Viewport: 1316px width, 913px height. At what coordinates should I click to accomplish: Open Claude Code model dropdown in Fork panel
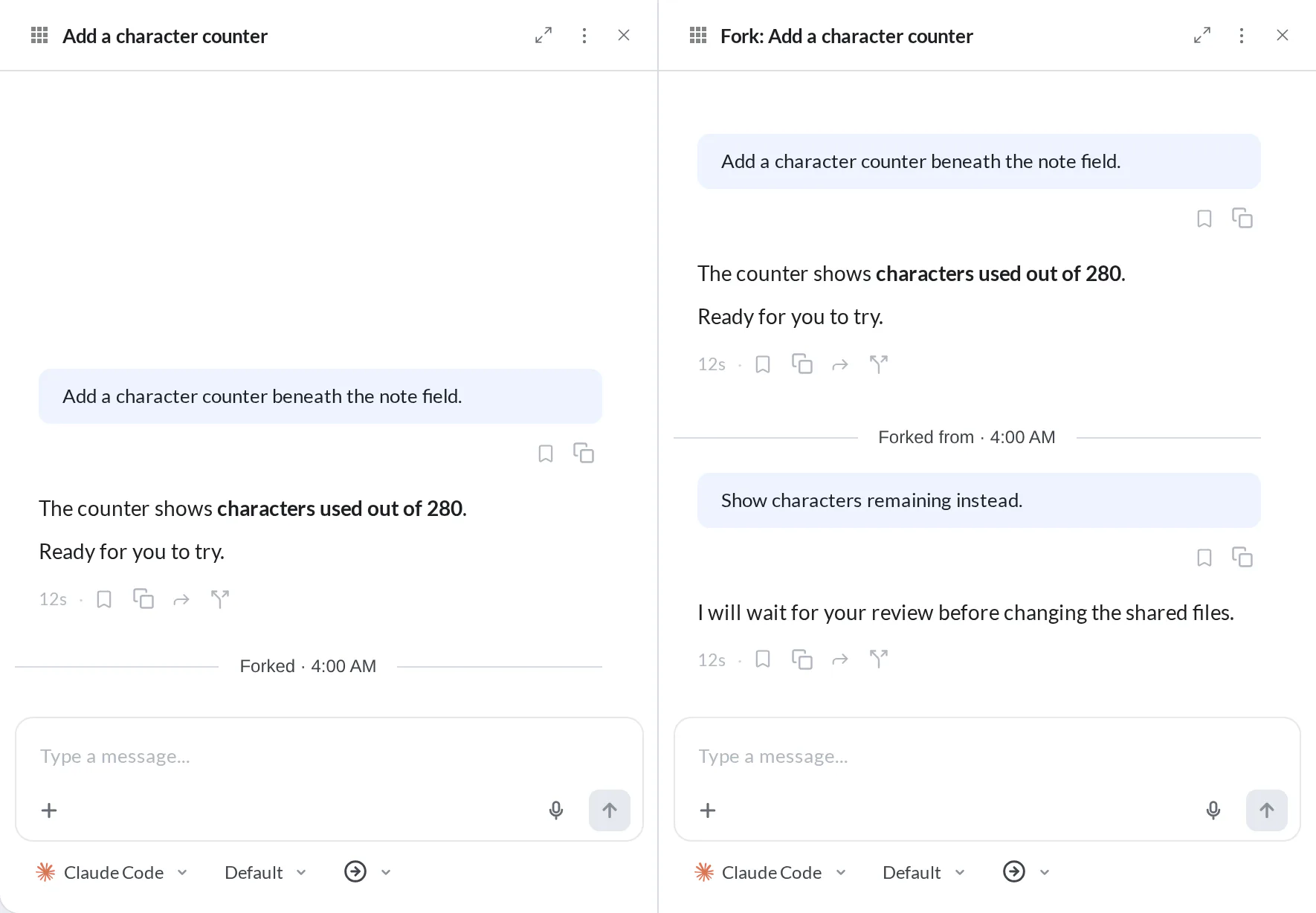[x=770, y=872]
